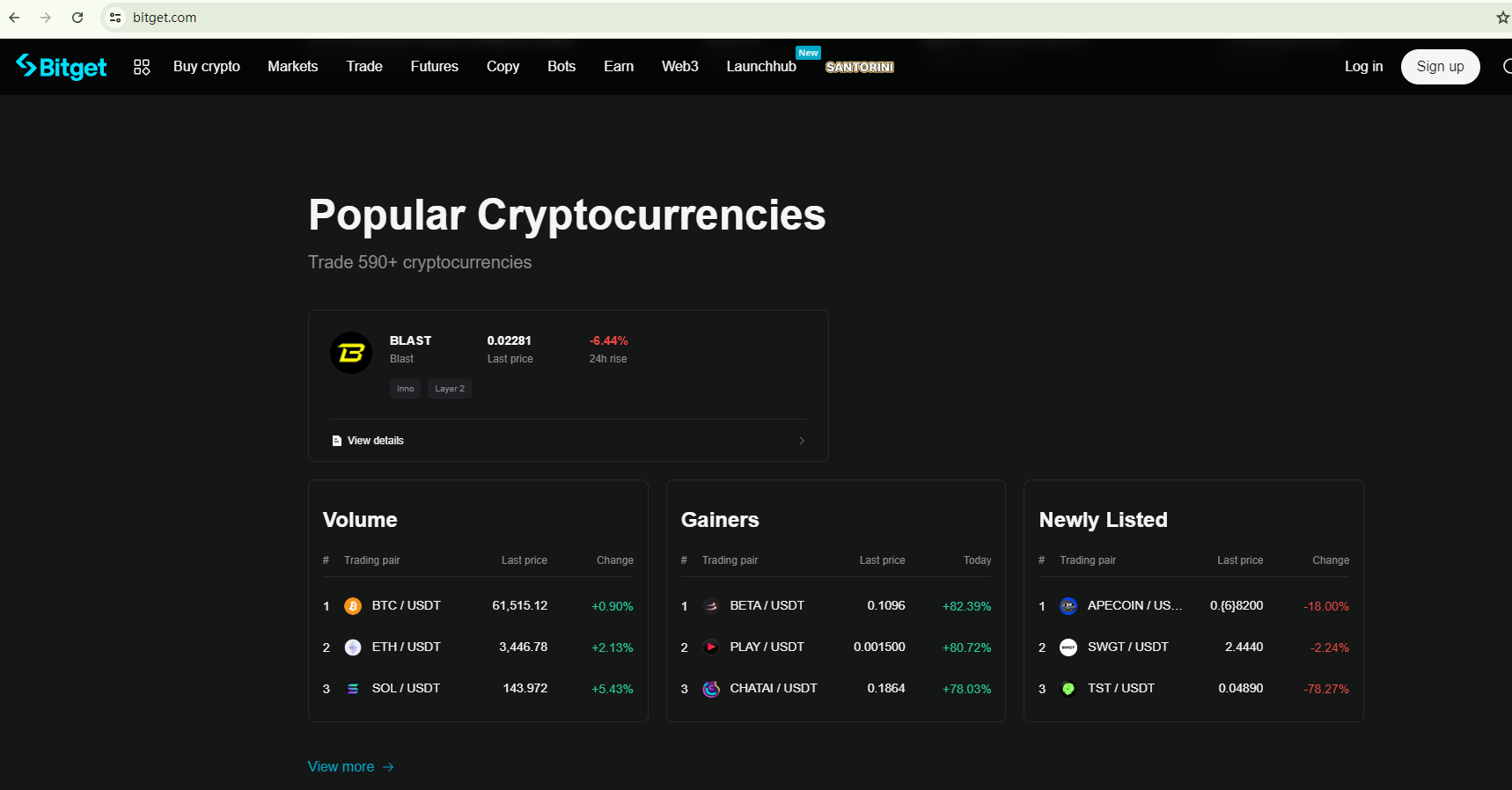
Task: Open the Bots menu
Action: pyautogui.click(x=561, y=67)
